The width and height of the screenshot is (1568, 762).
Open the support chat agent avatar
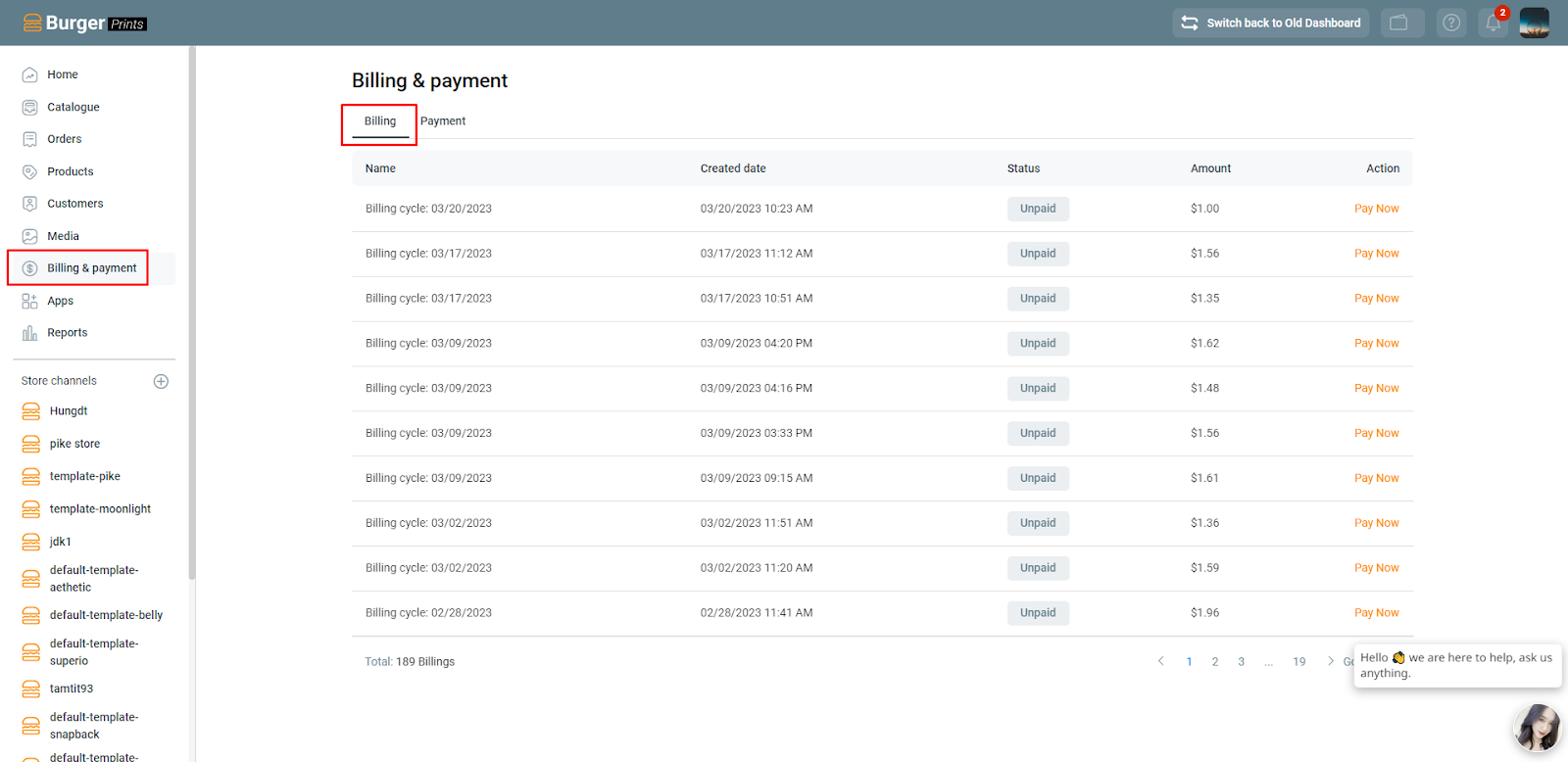pyautogui.click(x=1537, y=728)
